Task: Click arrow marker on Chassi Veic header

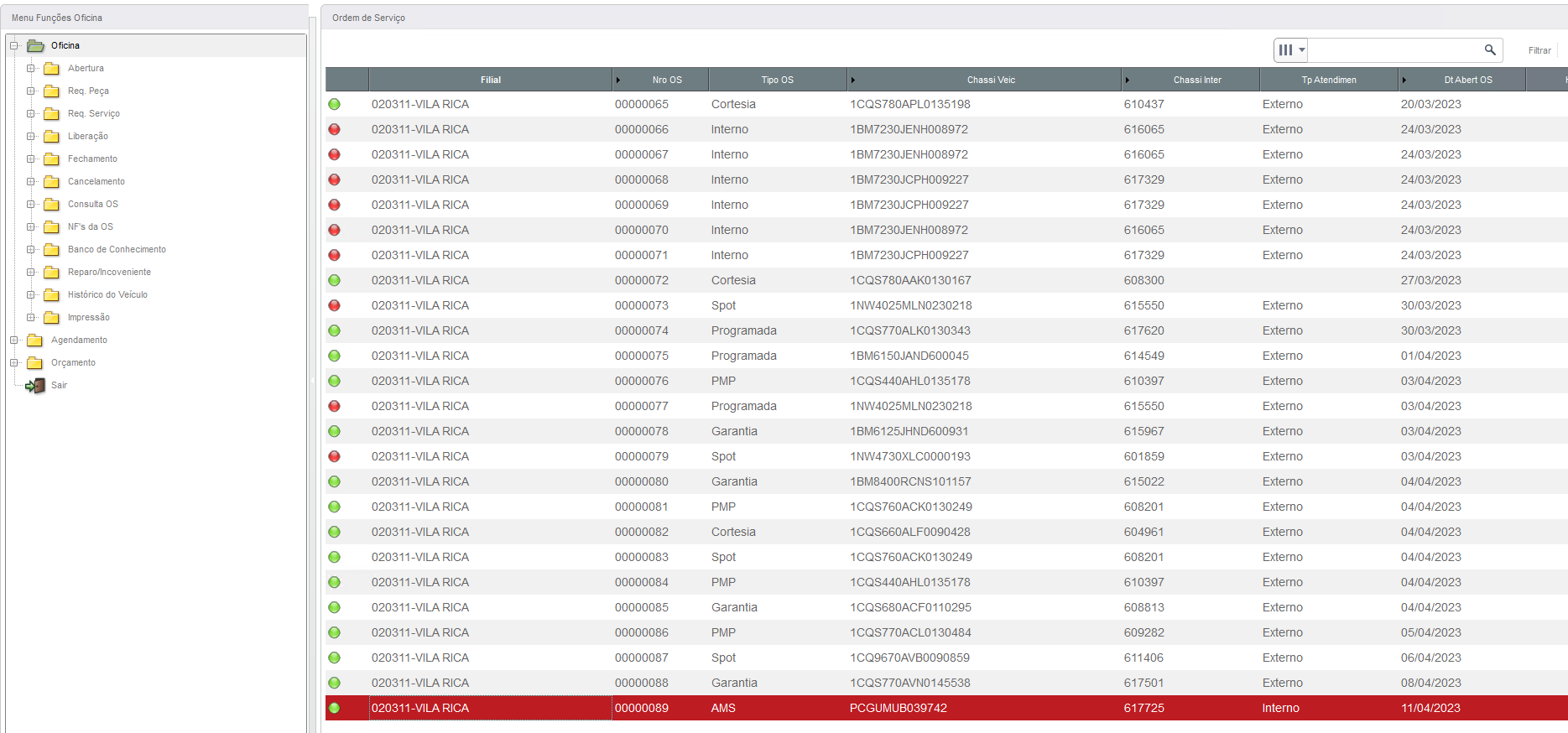Action: coord(853,81)
